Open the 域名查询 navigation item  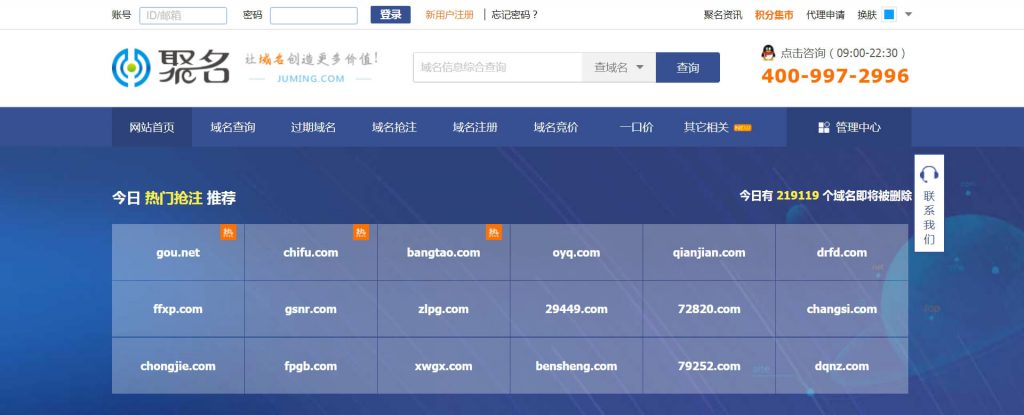coord(232,127)
